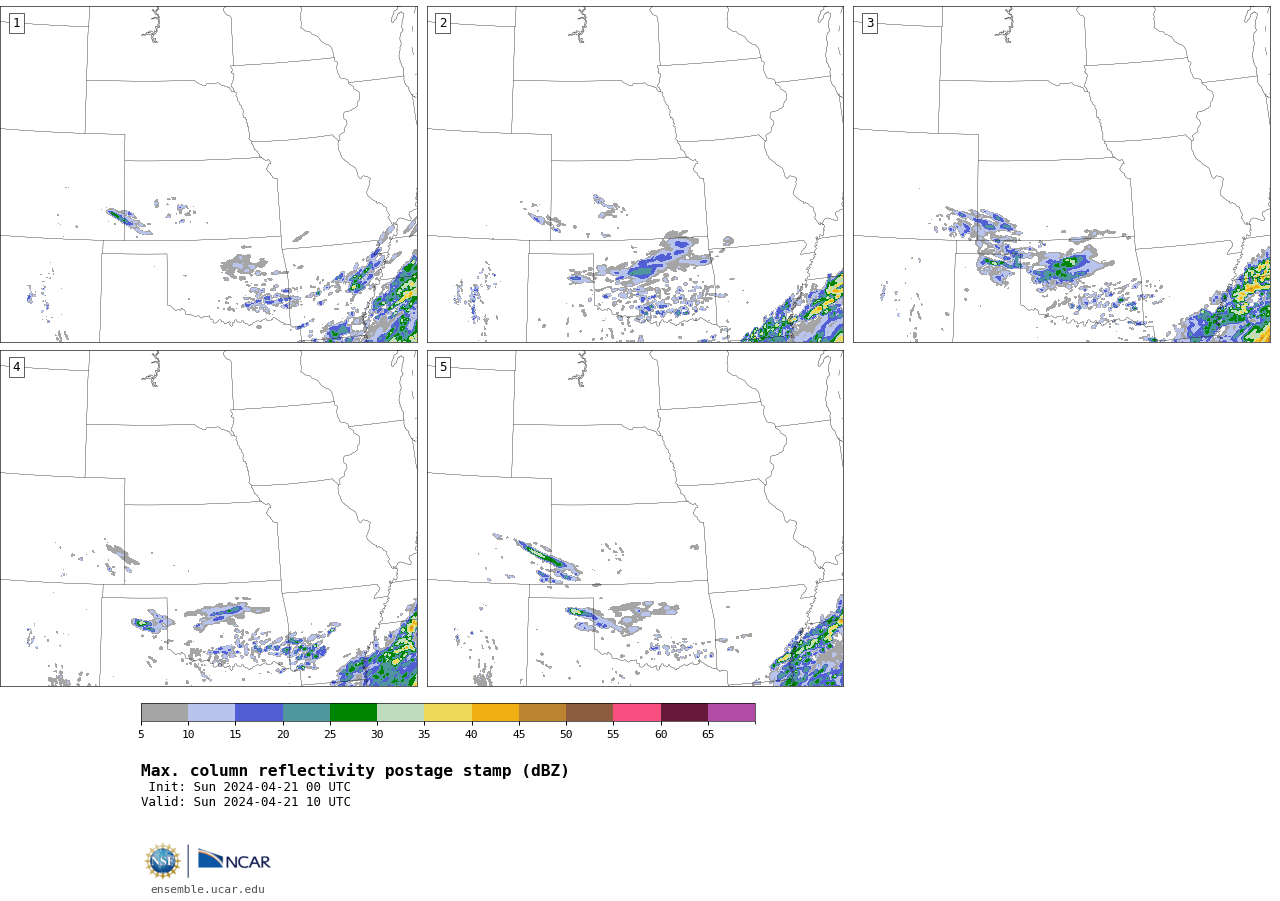
Task: Click the blue 15-20 dBZ swatch
Action: (259, 712)
